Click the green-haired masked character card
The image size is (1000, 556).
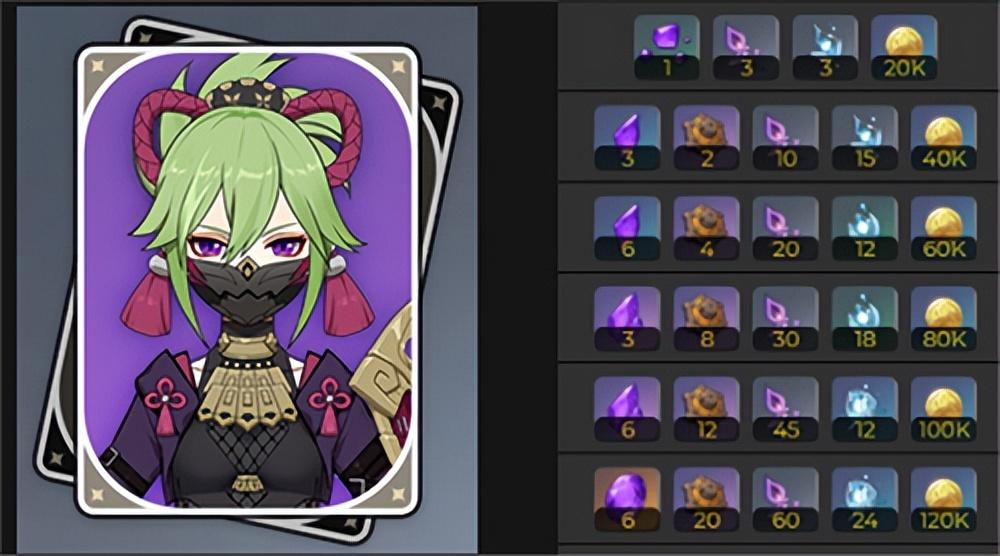pos(247,279)
